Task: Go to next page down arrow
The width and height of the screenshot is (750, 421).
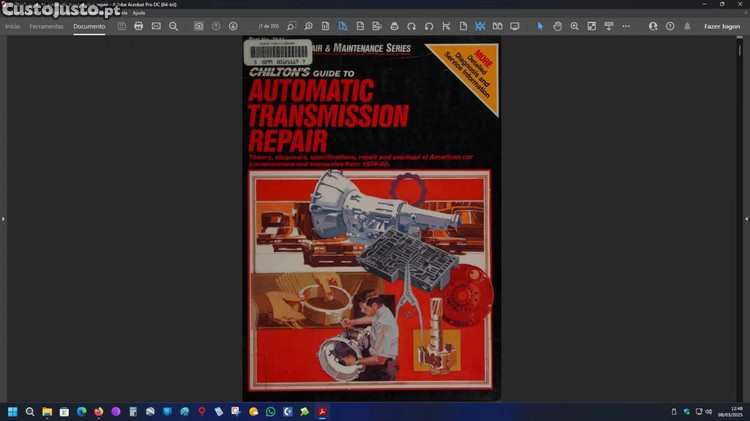Action: [x=233, y=26]
